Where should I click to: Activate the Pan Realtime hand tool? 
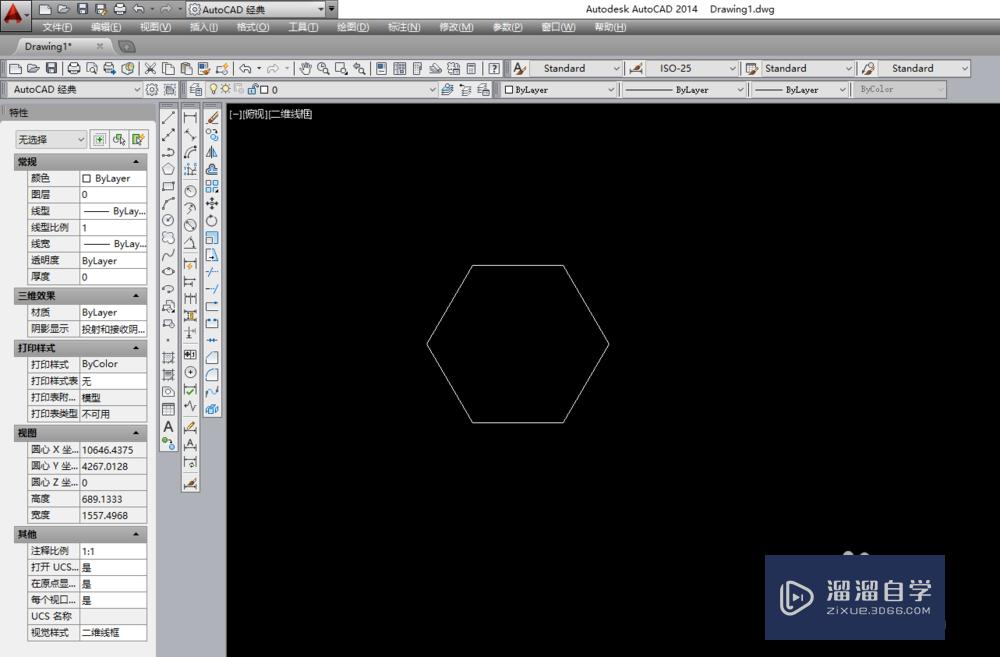tap(307, 66)
